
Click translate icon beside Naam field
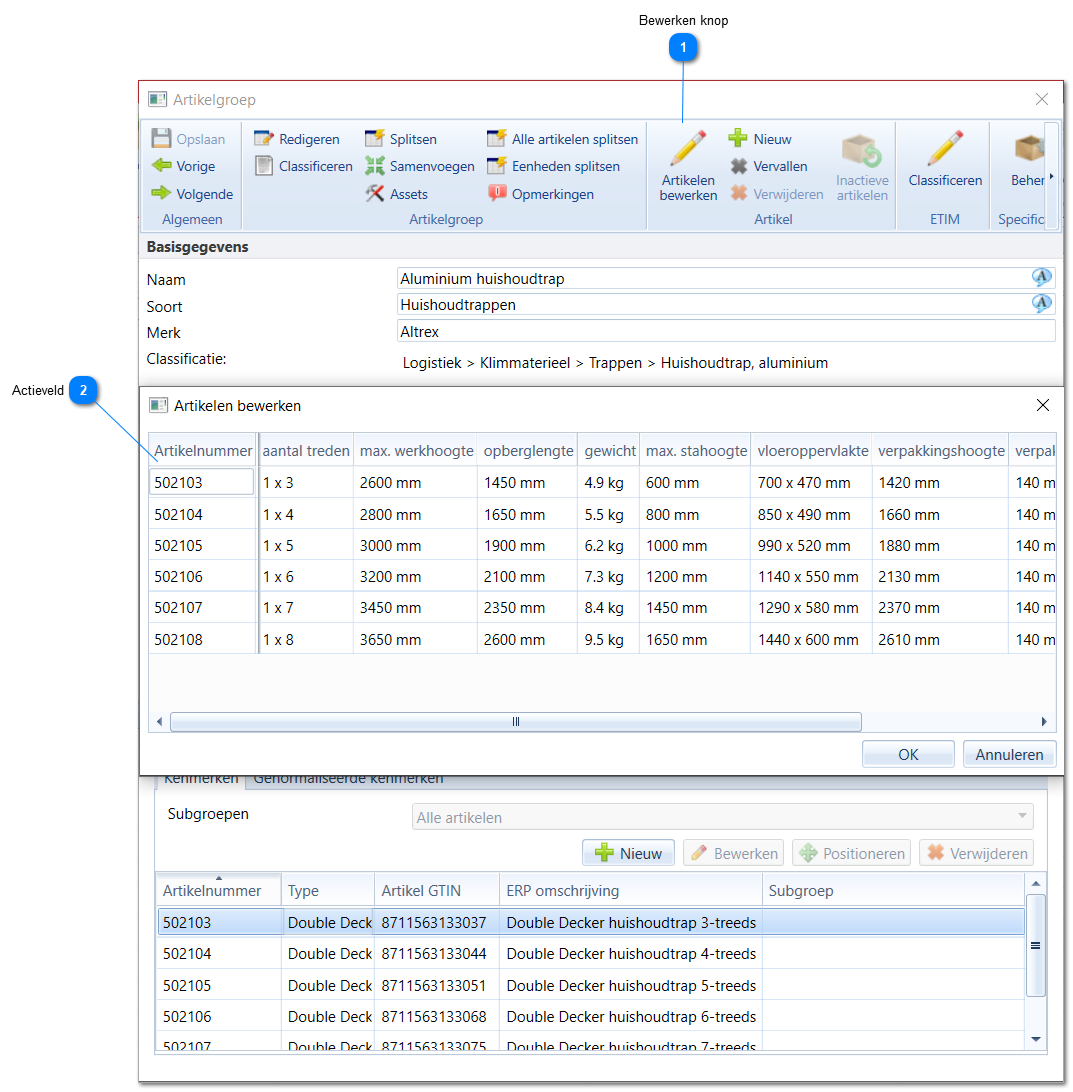pos(1041,278)
